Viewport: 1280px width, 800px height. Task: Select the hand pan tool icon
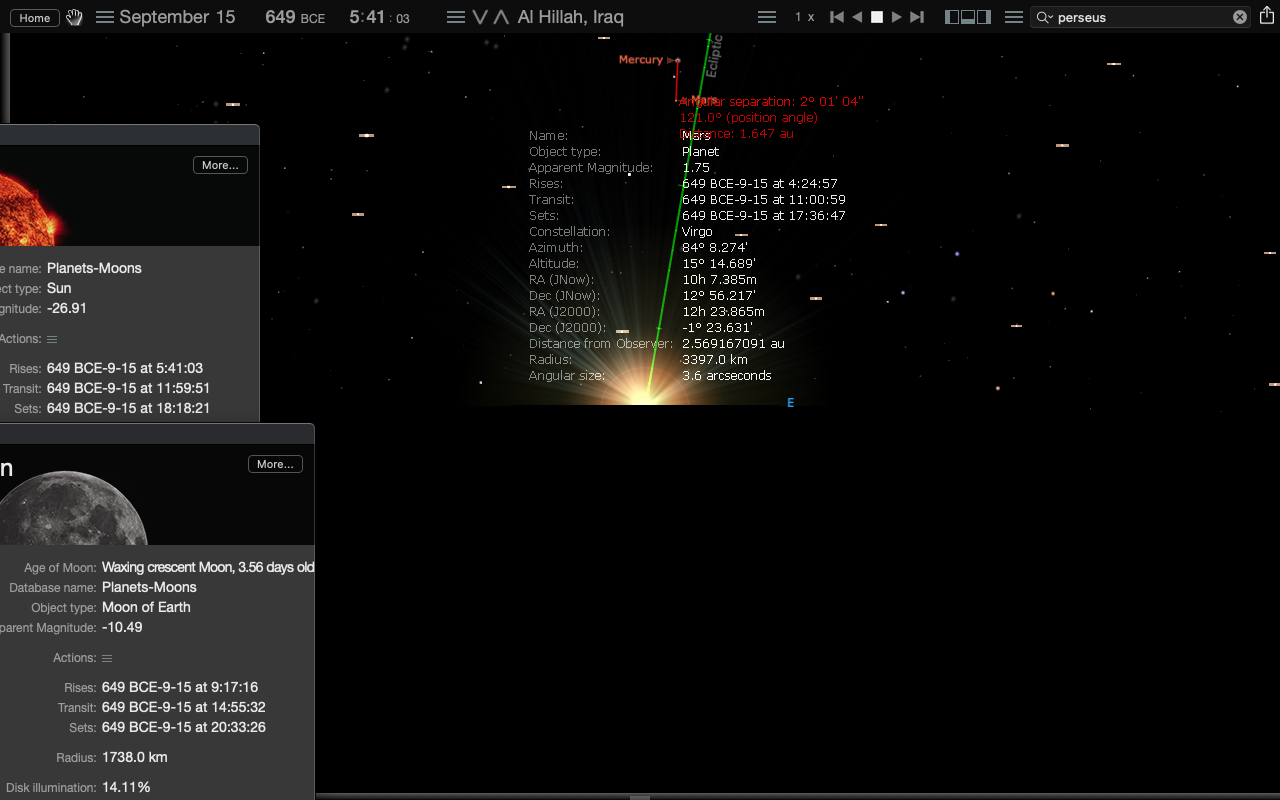75,17
